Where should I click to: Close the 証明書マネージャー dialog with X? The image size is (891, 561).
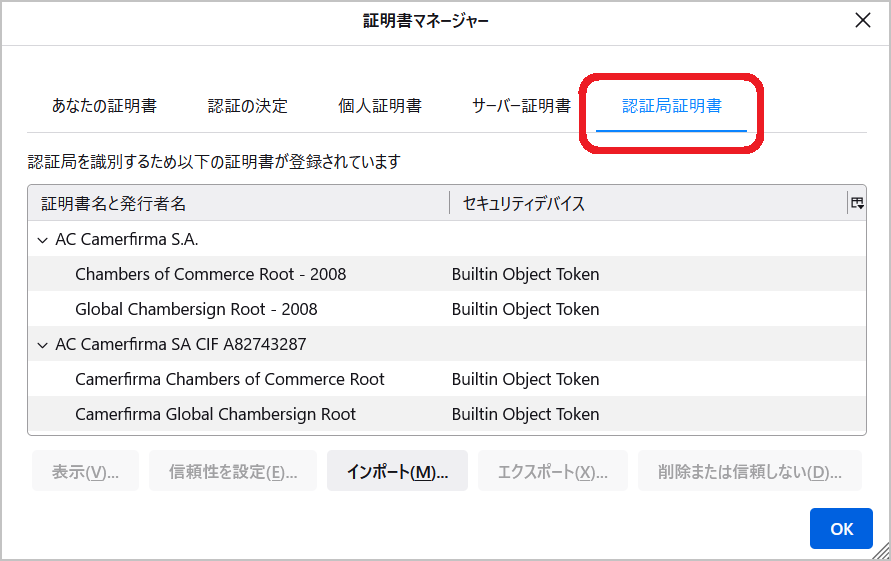coord(862,21)
